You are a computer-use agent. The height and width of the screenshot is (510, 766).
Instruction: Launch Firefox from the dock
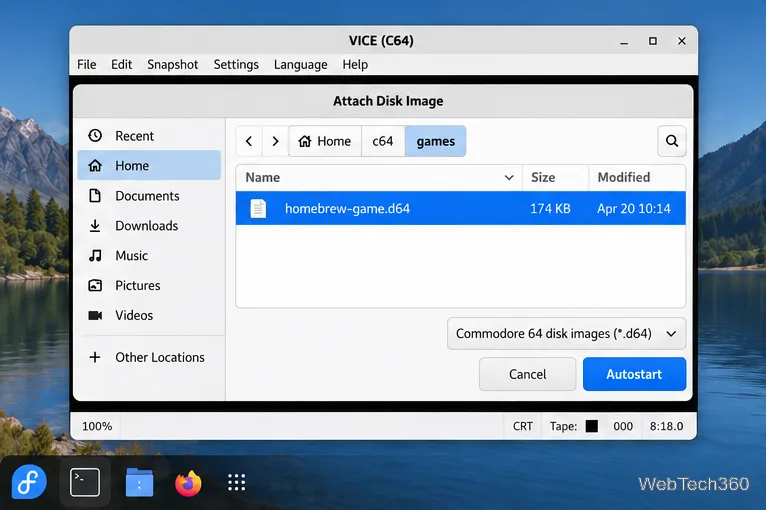click(188, 483)
